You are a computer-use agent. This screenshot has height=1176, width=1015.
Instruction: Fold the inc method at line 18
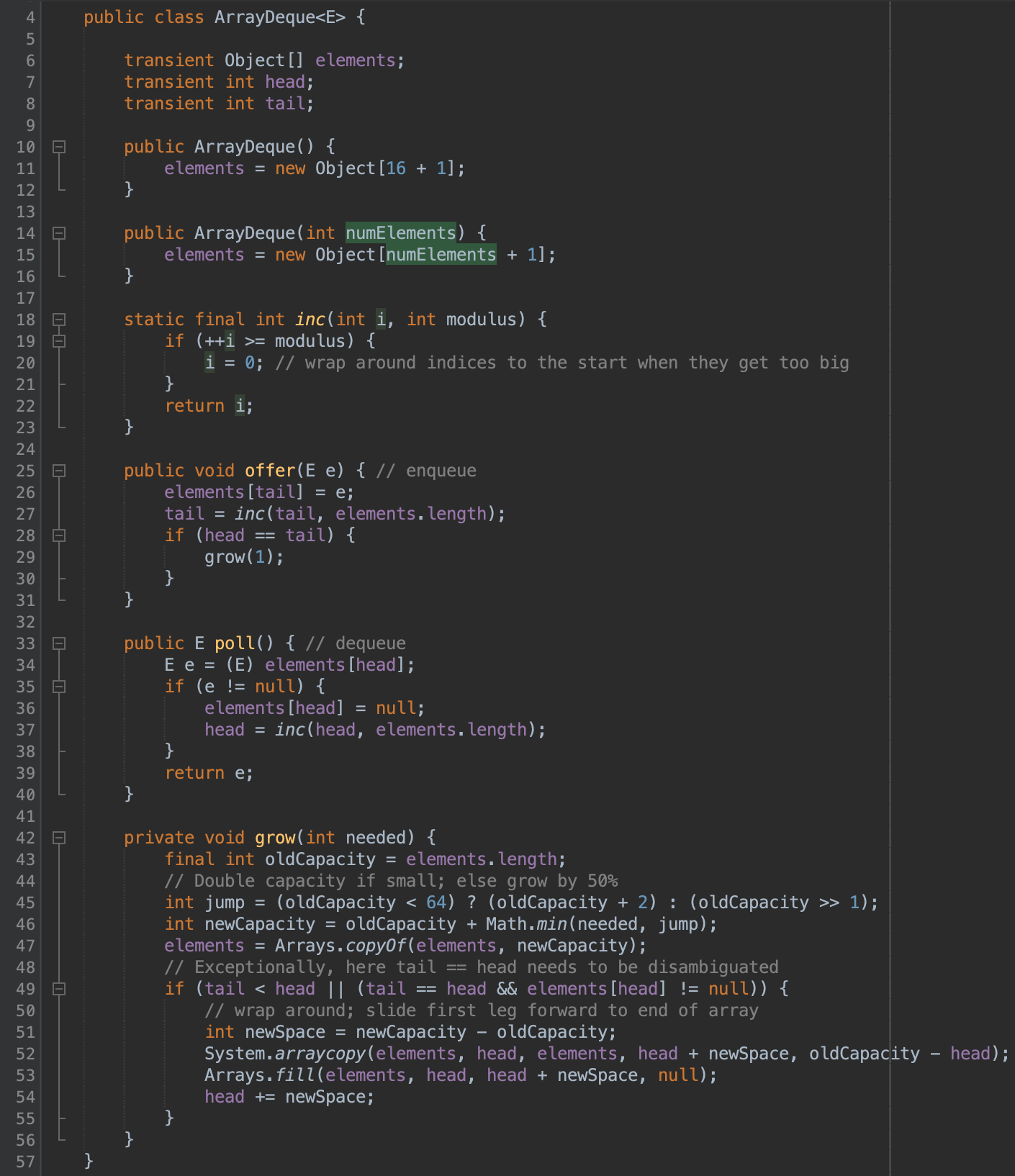point(59,320)
